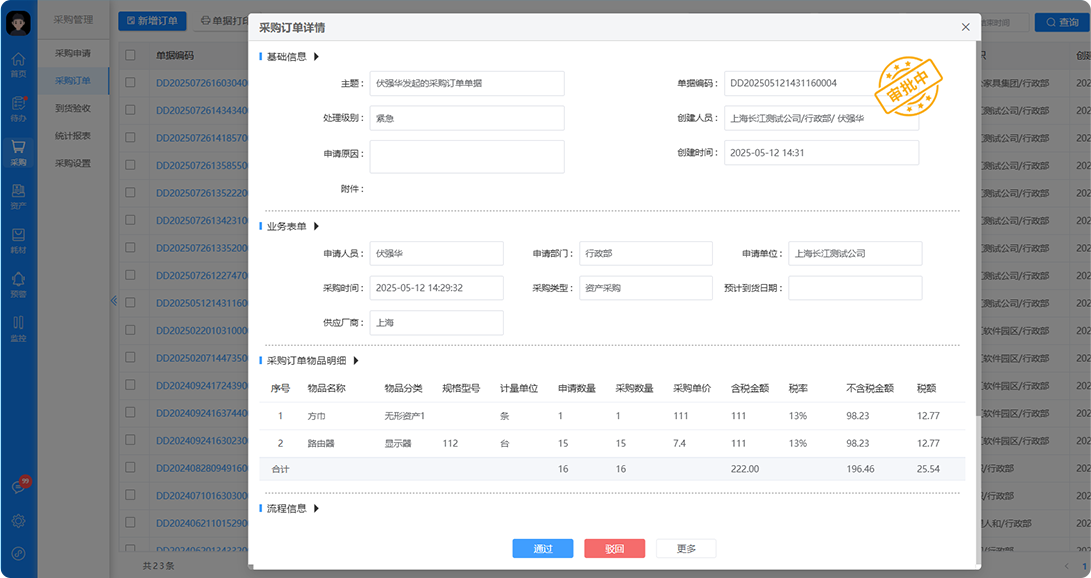Expand the 流程信息 section arrow
Image resolution: width=1091 pixels, height=578 pixels.
coord(317,509)
